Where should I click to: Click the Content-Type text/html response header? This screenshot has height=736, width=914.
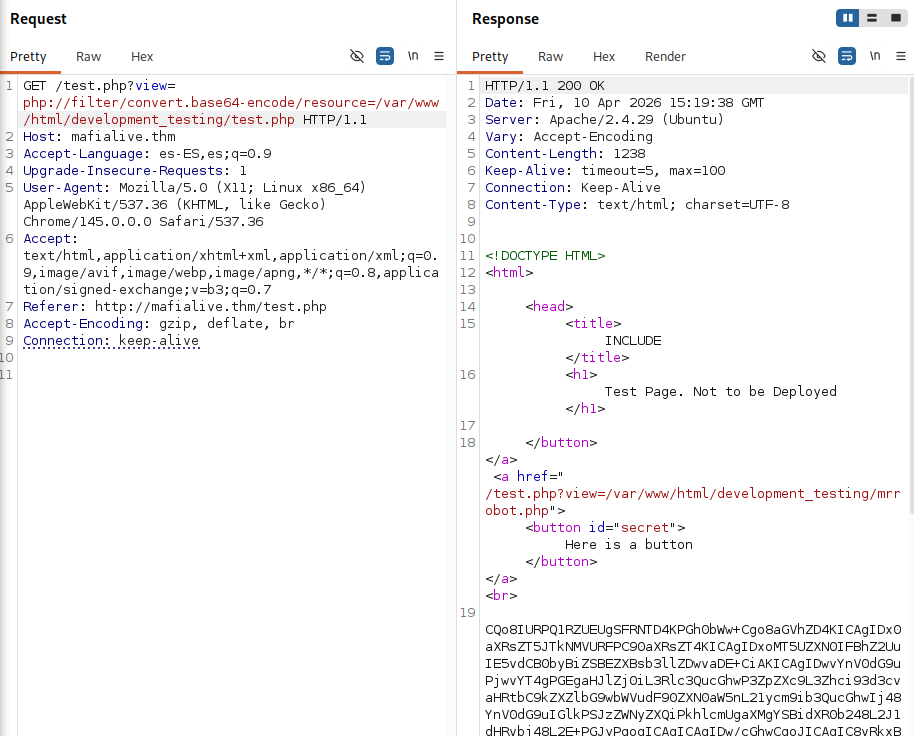pos(637,204)
